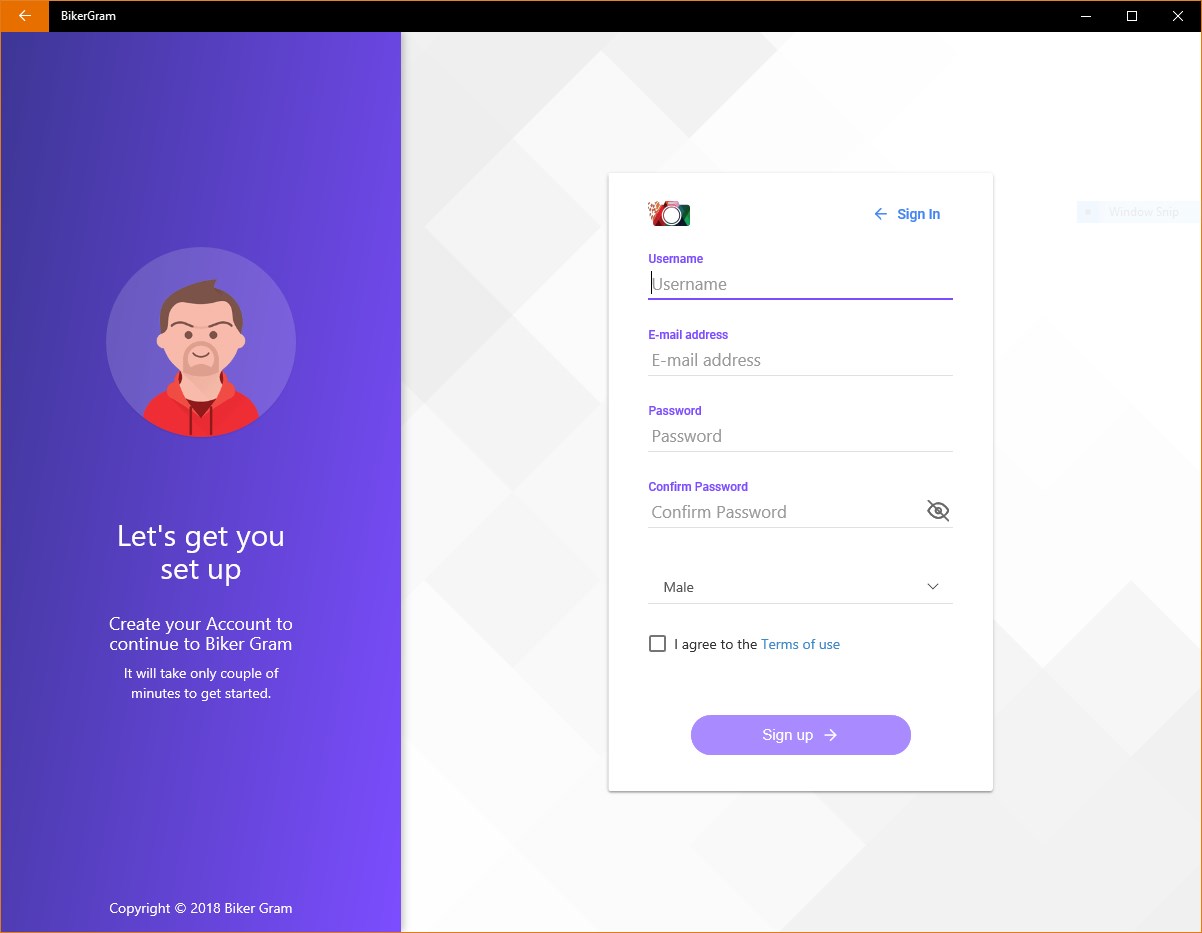Open the Male gender combo box

(800, 587)
